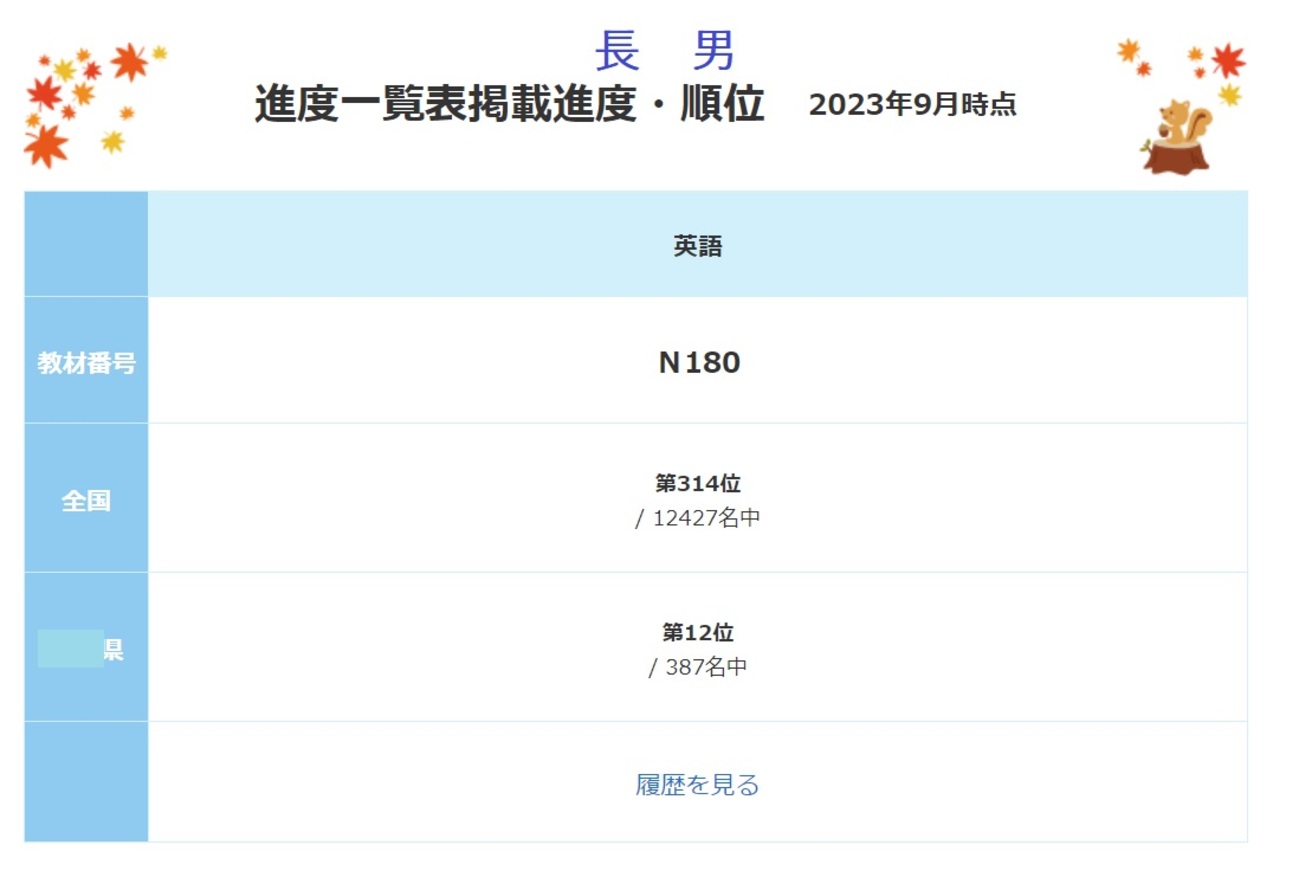Click the 第12位 prefecture rank

[698, 633]
